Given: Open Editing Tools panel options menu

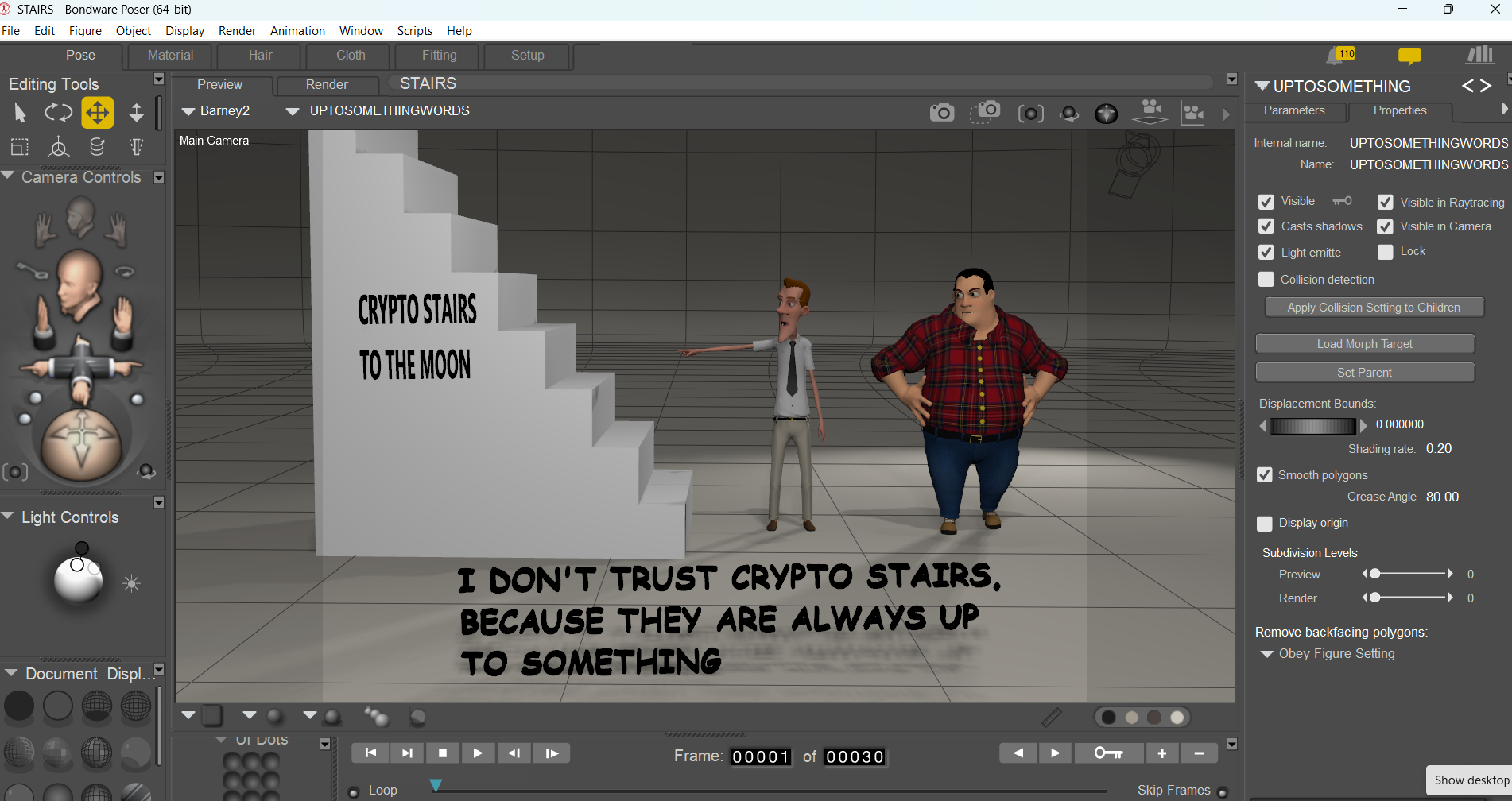Looking at the screenshot, I should 159,79.
